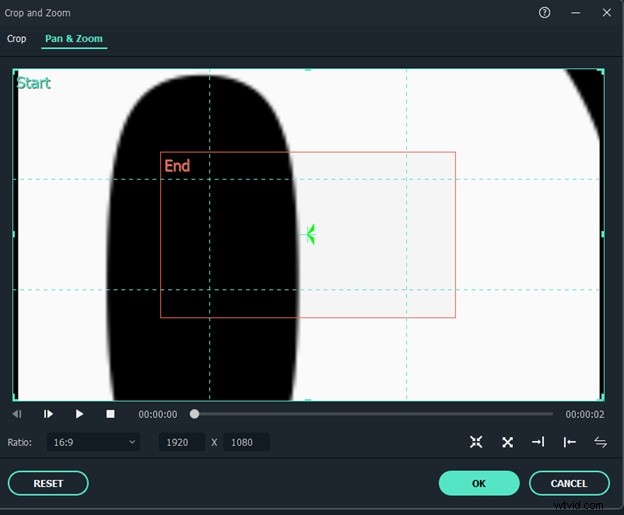Open the Ratio 16:9 dropdown
This screenshot has height=515, width=624.
[x=93, y=442]
